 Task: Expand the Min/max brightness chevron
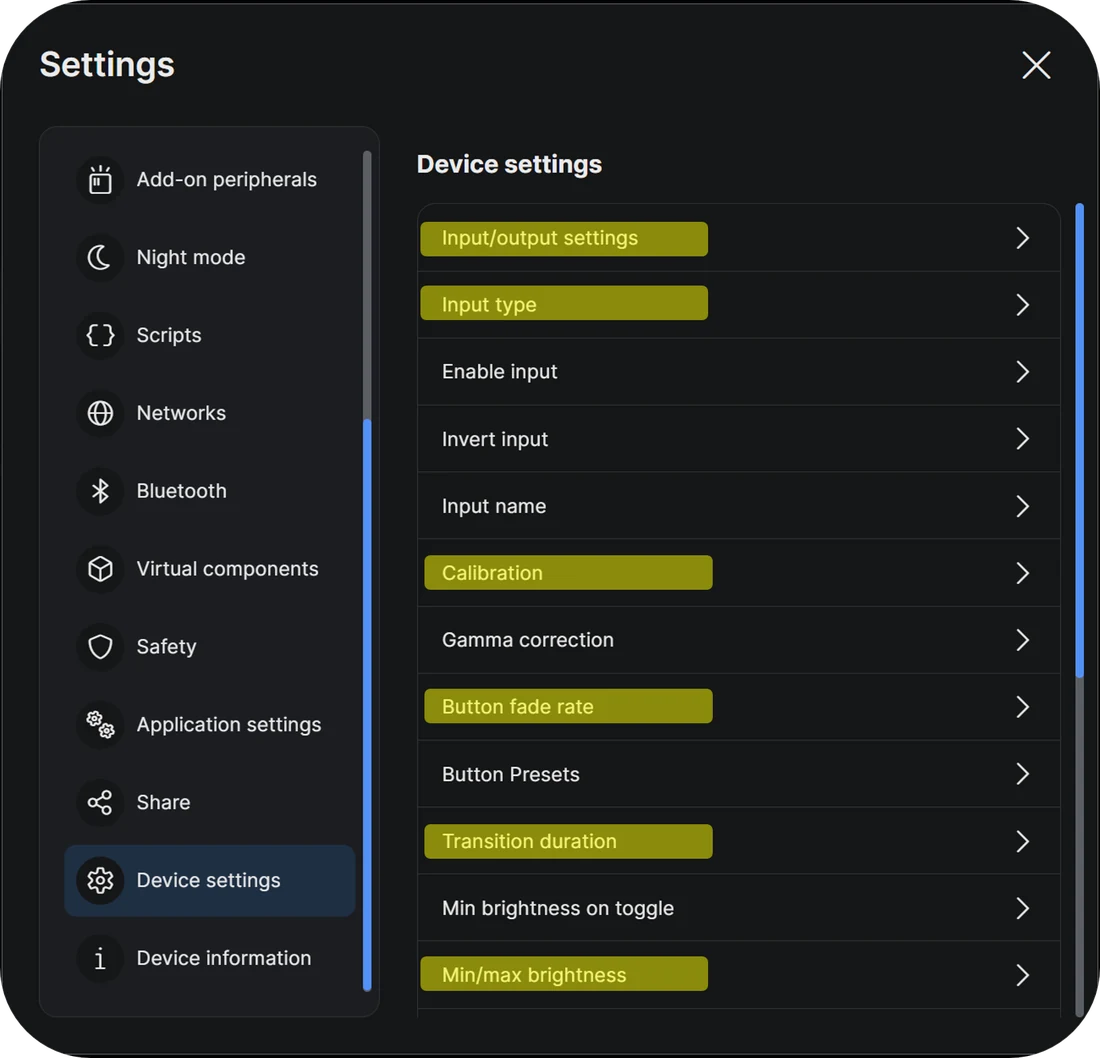[x=1023, y=975]
